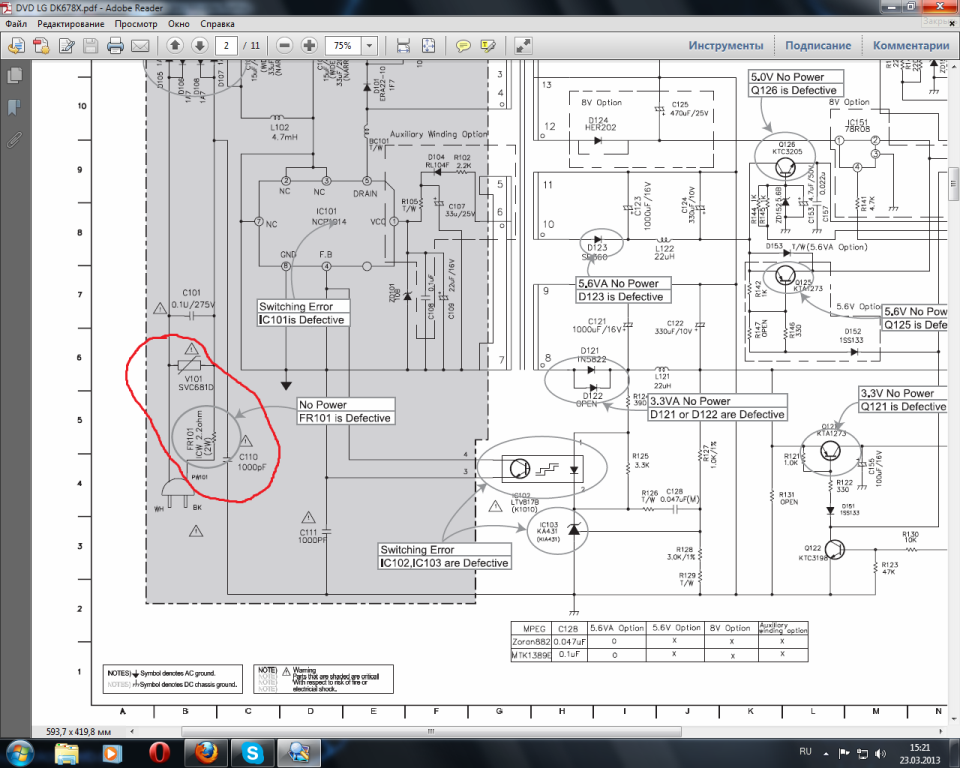The height and width of the screenshot is (768, 960).
Task: Open the zoom level dropdown
Action: [370, 46]
